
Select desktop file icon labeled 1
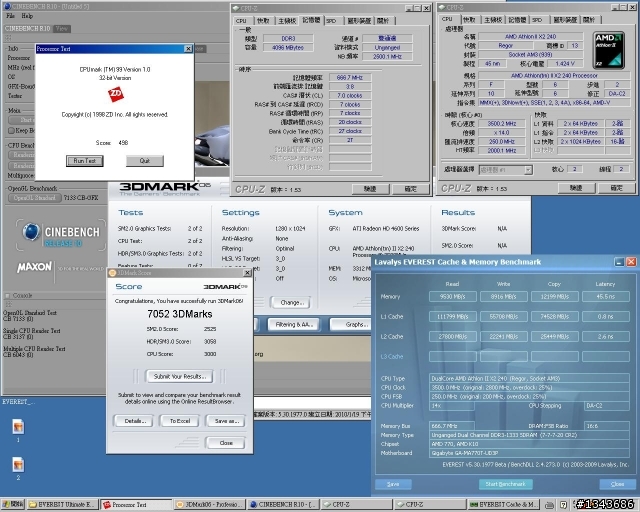coord(18,427)
